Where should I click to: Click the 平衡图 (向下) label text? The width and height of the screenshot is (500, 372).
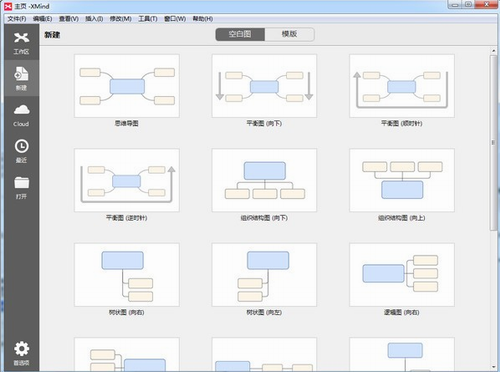(x=264, y=124)
